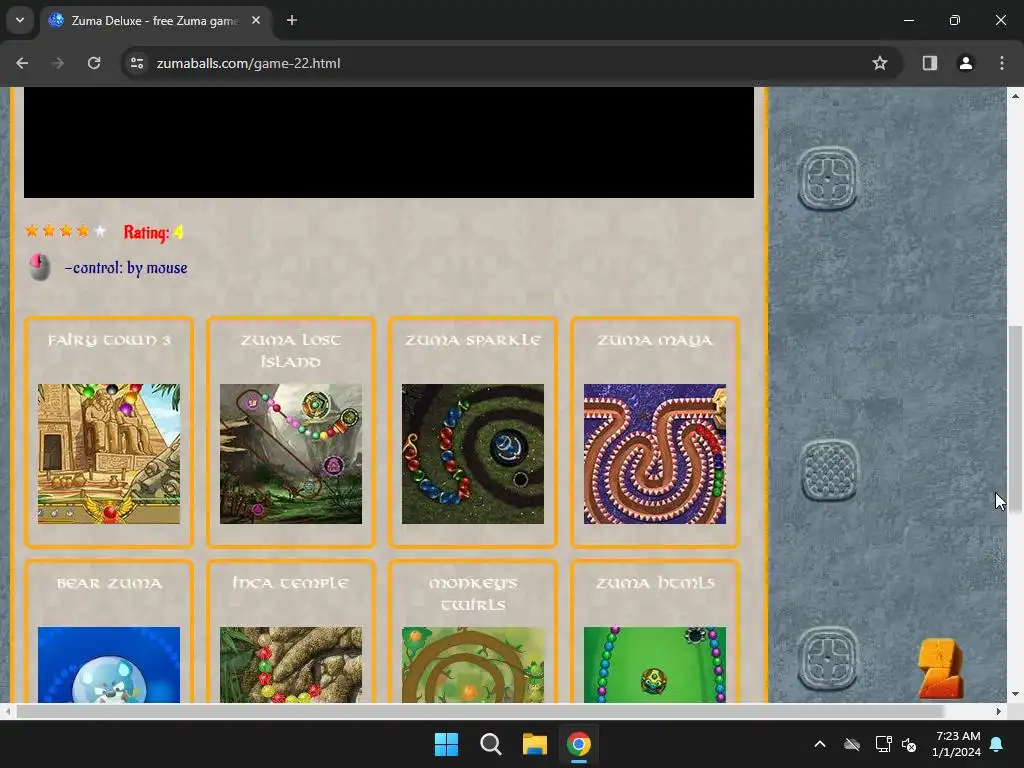Open the Windows Start menu
Screen dimensions: 1024x768
tap(447, 744)
